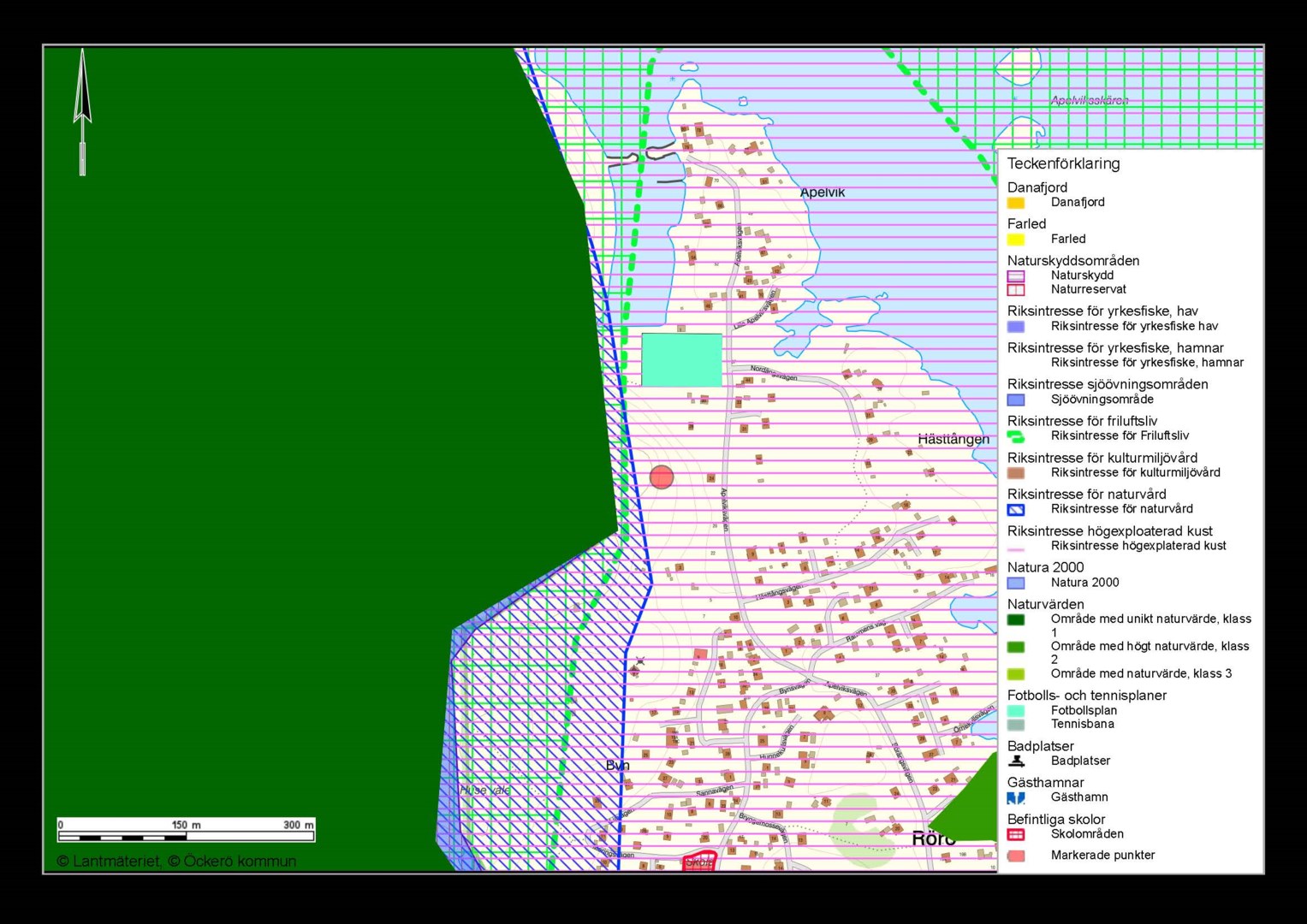Click the Befintliga skolor legend heading
The height and width of the screenshot is (924, 1307).
pyautogui.click(x=1056, y=820)
